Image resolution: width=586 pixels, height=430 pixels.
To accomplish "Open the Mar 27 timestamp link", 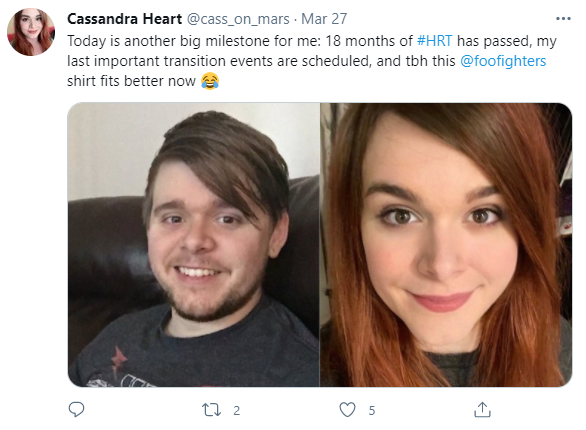I will [x=324, y=19].
